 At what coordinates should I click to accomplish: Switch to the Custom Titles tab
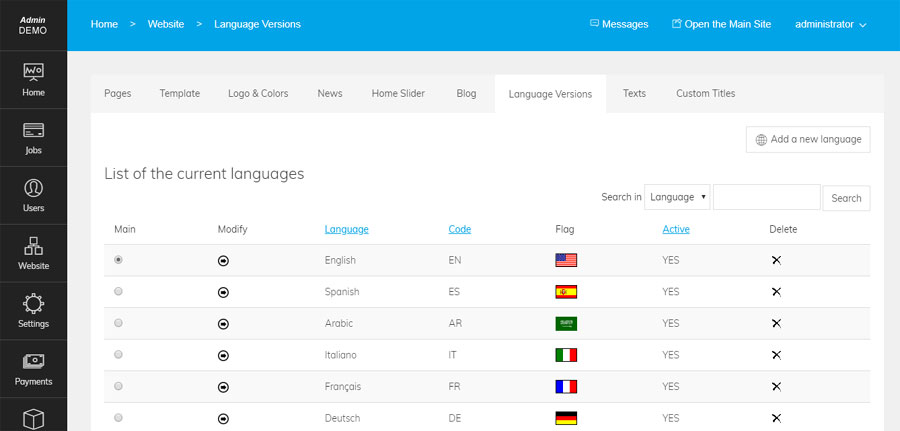click(x=705, y=94)
